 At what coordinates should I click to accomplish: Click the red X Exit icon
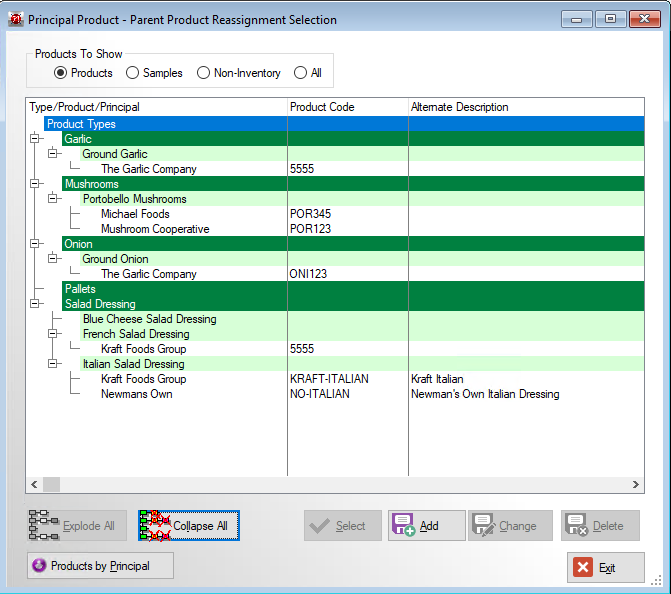582,567
